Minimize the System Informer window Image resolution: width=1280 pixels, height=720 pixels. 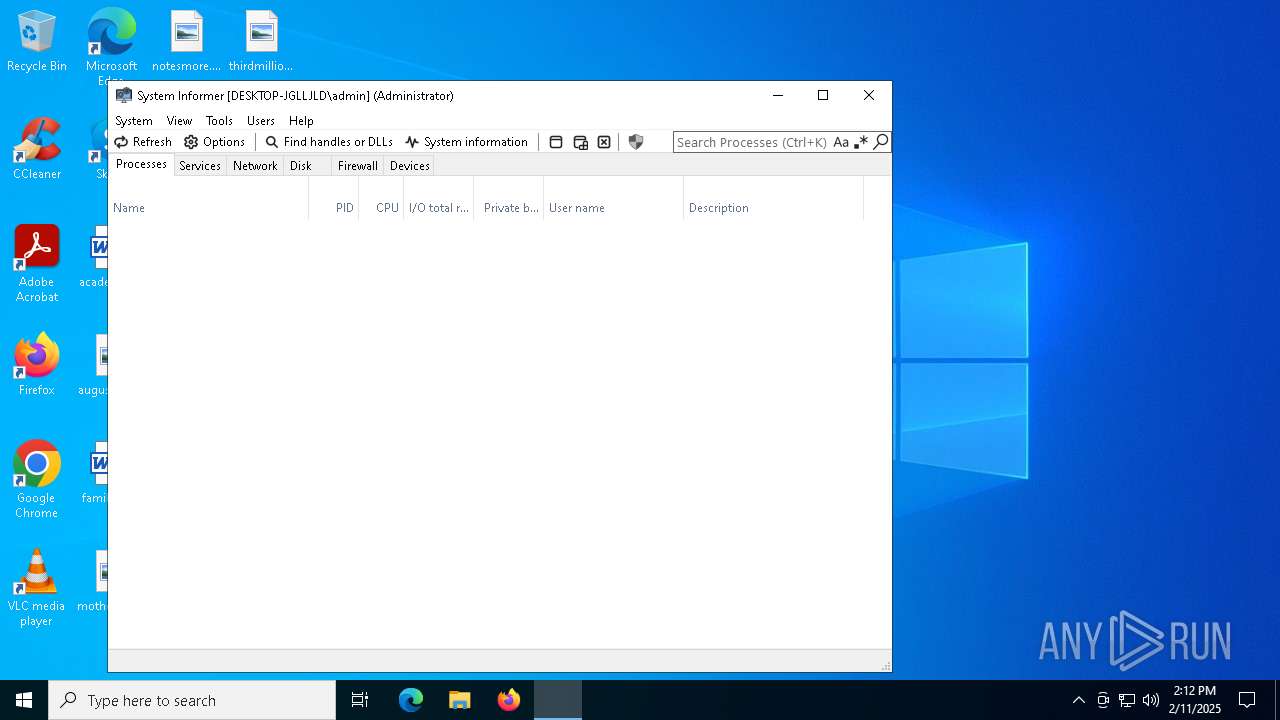[x=778, y=96]
